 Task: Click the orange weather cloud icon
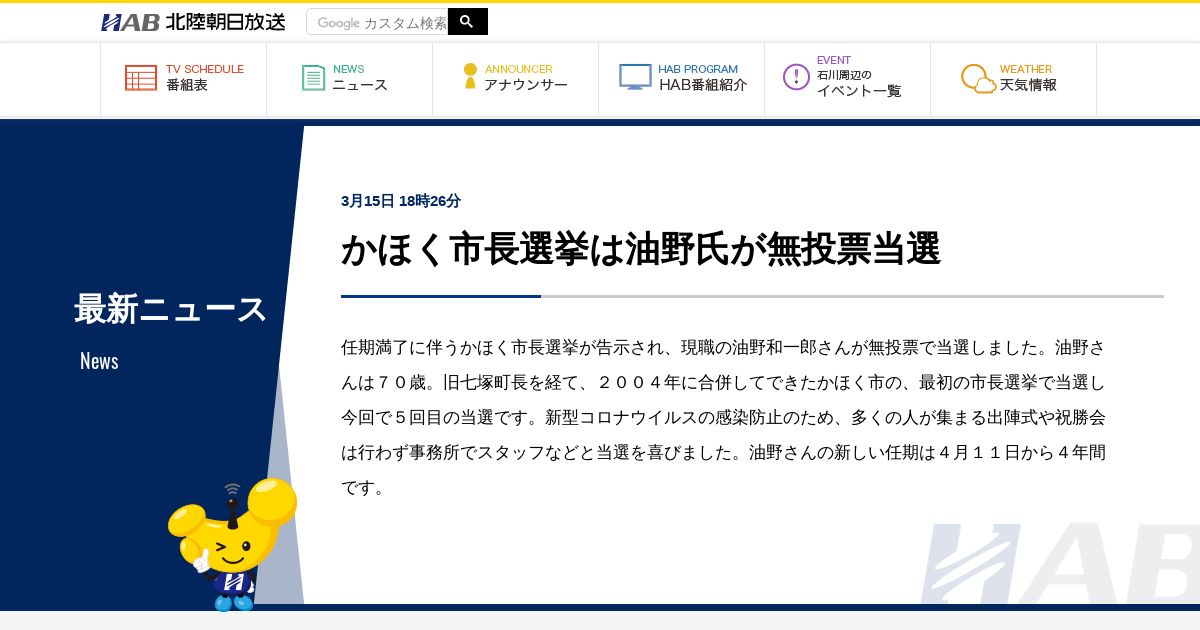click(x=978, y=78)
